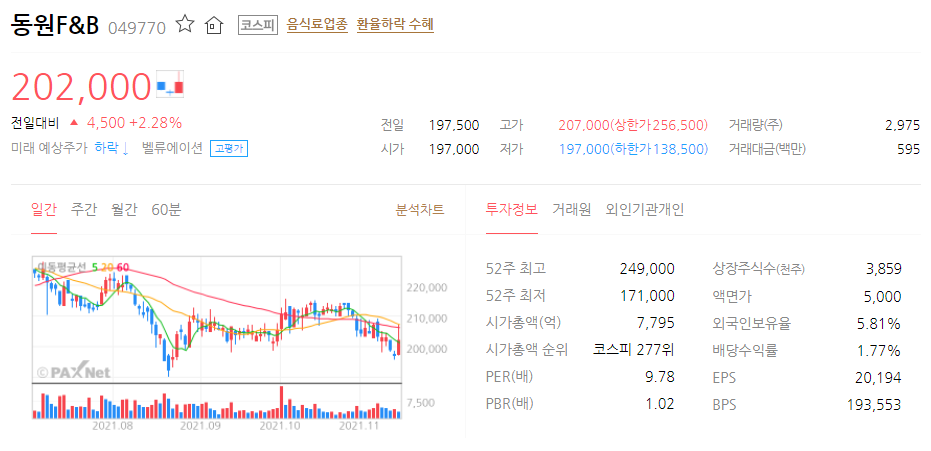Click the mini candlestick icon beside 202,000
This screenshot has width=931, height=451.
click(170, 84)
